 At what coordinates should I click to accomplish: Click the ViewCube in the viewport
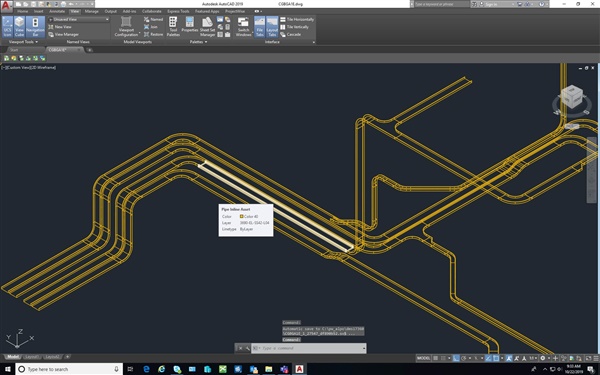[x=572, y=96]
